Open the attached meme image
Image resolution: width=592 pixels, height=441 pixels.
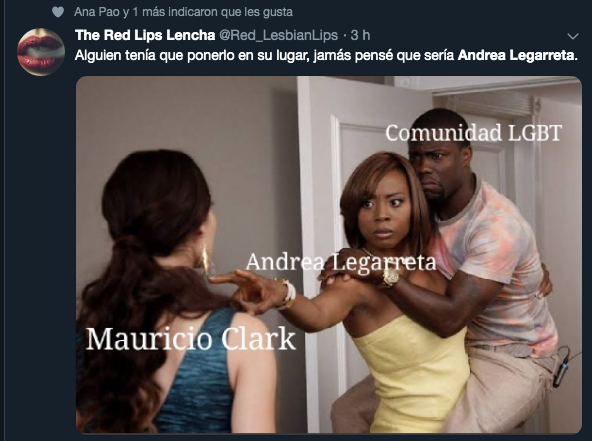tap(328, 254)
